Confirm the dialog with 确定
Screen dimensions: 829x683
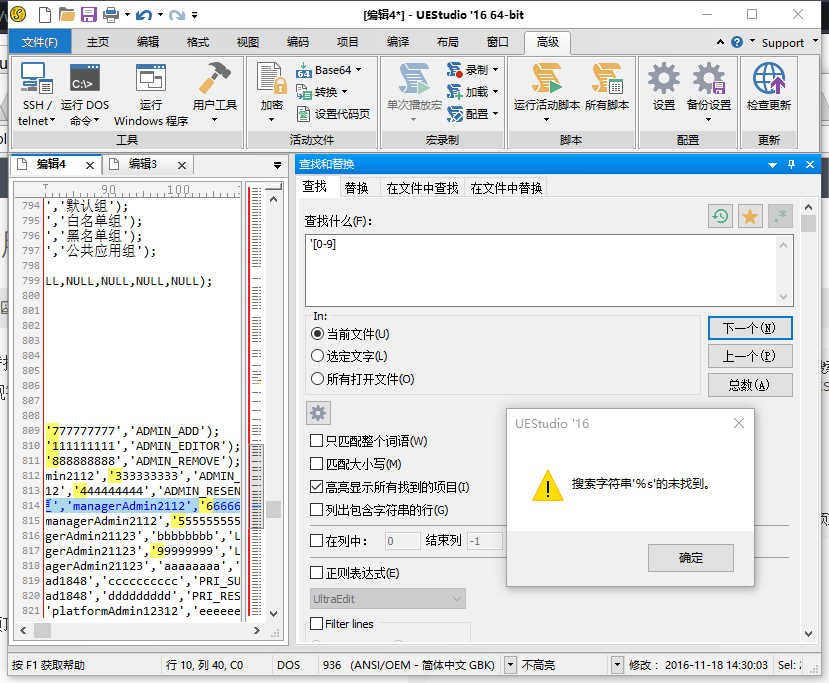point(690,558)
